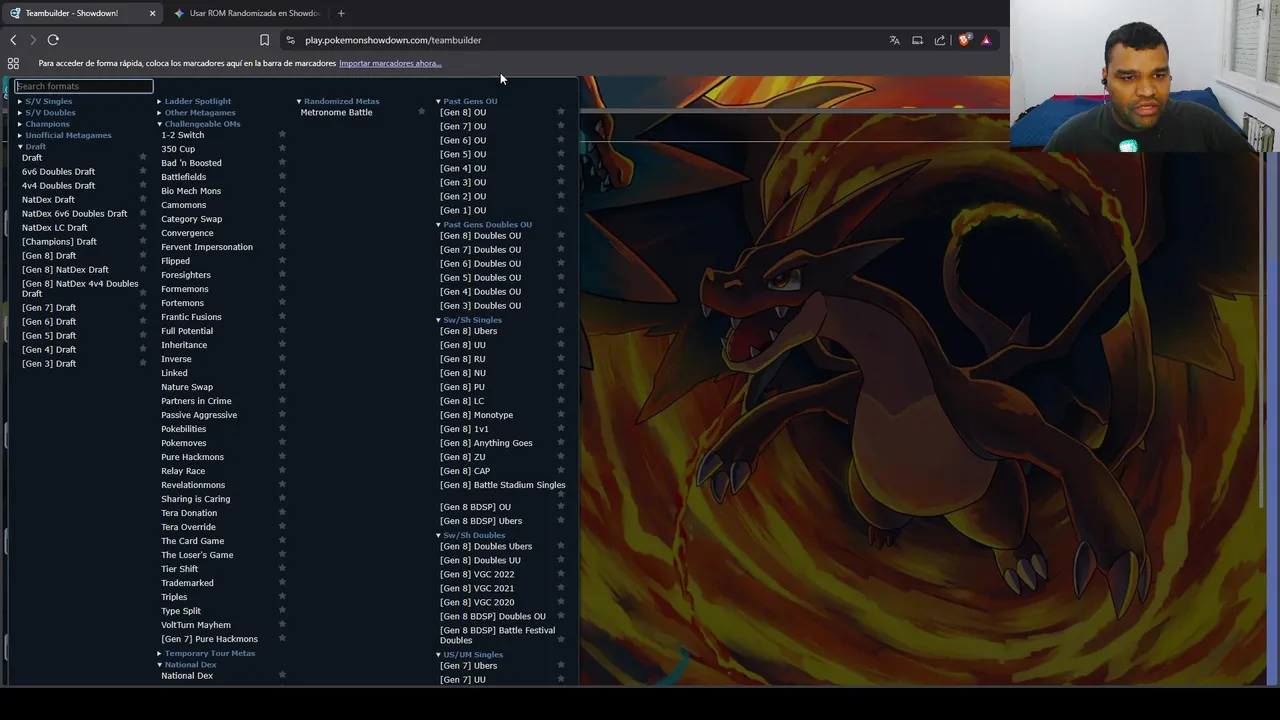Viewport: 1280px width, 720px height.
Task: Toggle favorite star for Bad 'n Boosted
Action: tap(282, 162)
